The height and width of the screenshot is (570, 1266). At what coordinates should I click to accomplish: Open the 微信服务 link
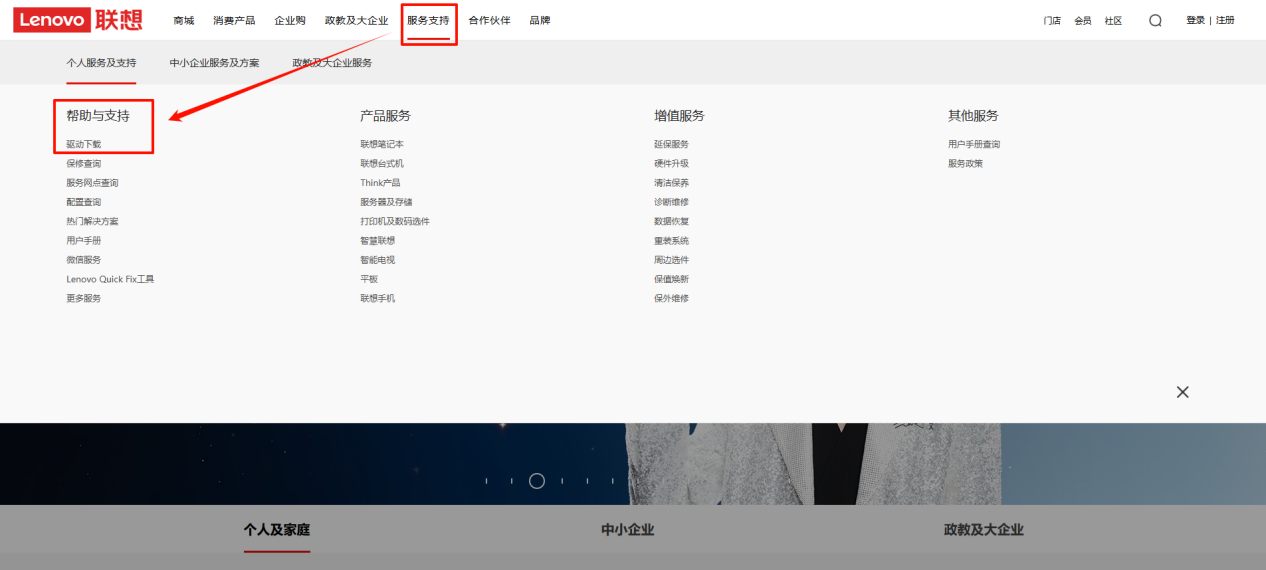(x=84, y=260)
